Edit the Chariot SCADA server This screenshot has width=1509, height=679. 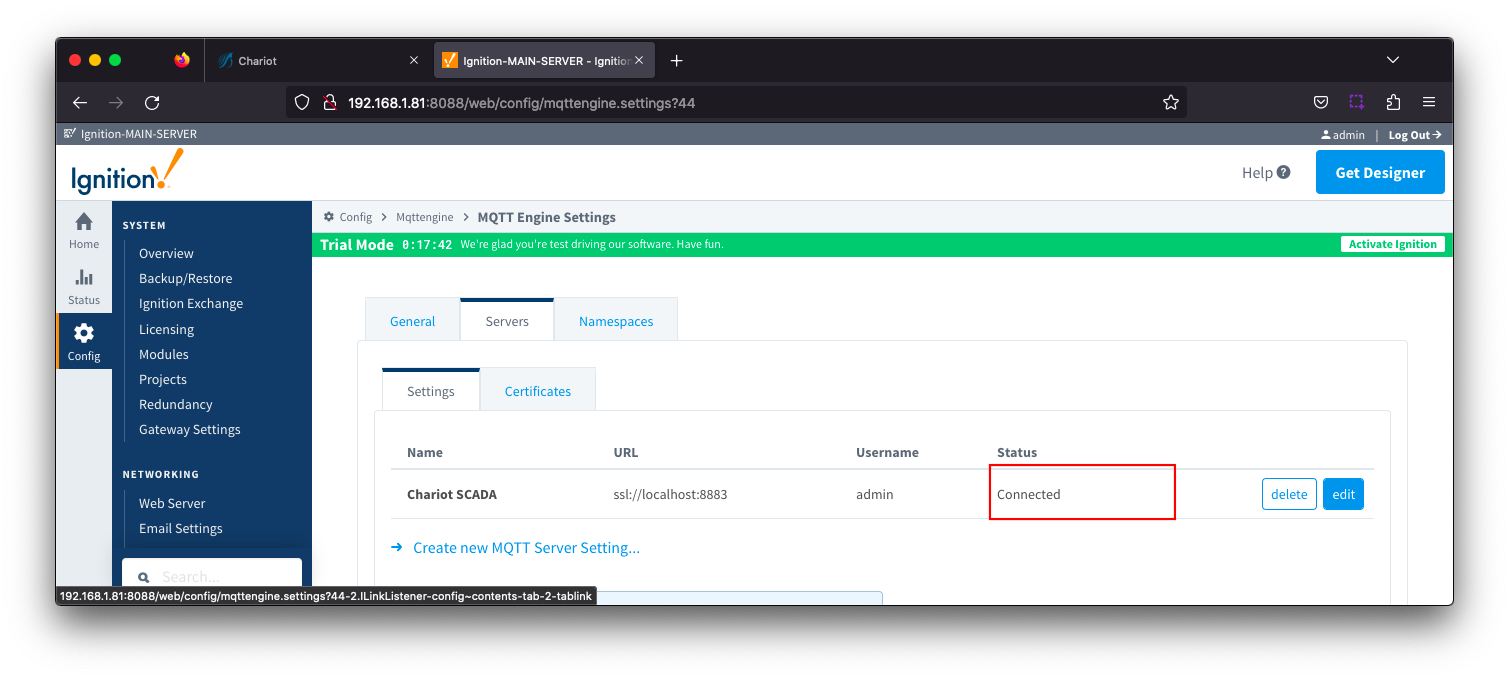point(1343,494)
